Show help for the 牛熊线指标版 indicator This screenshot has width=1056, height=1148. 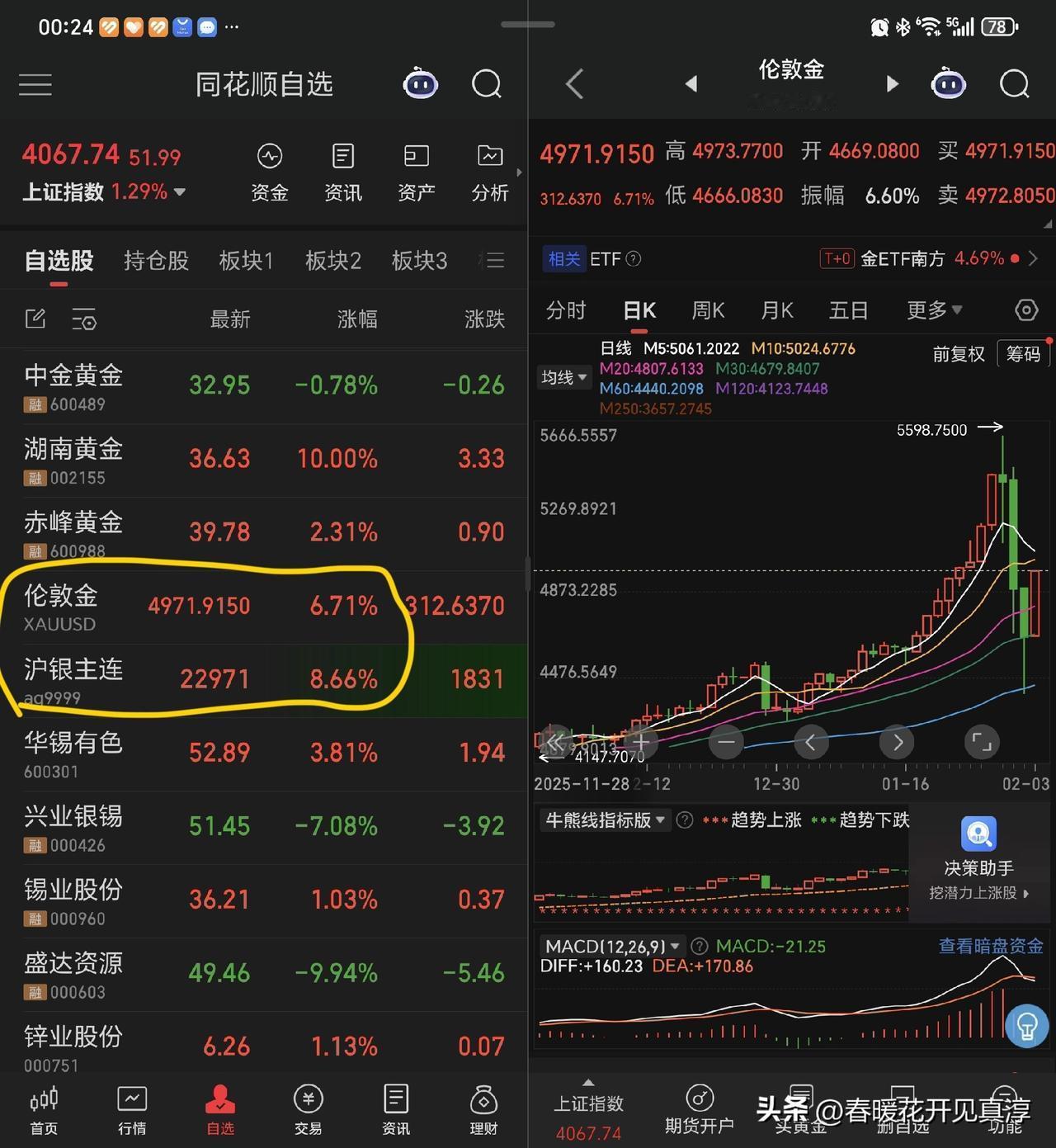pos(684,820)
